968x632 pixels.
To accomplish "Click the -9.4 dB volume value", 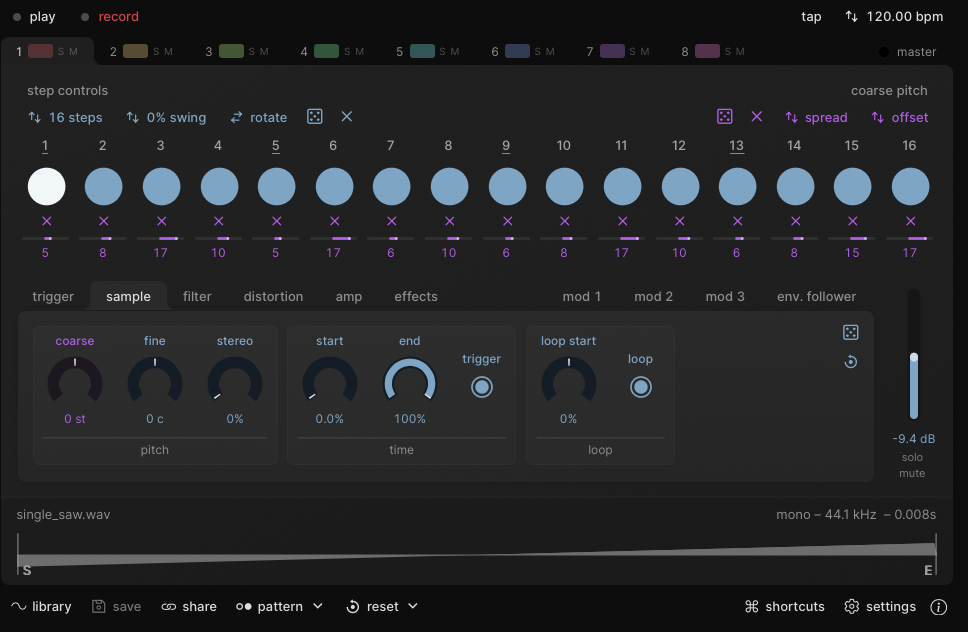I will [x=914, y=439].
